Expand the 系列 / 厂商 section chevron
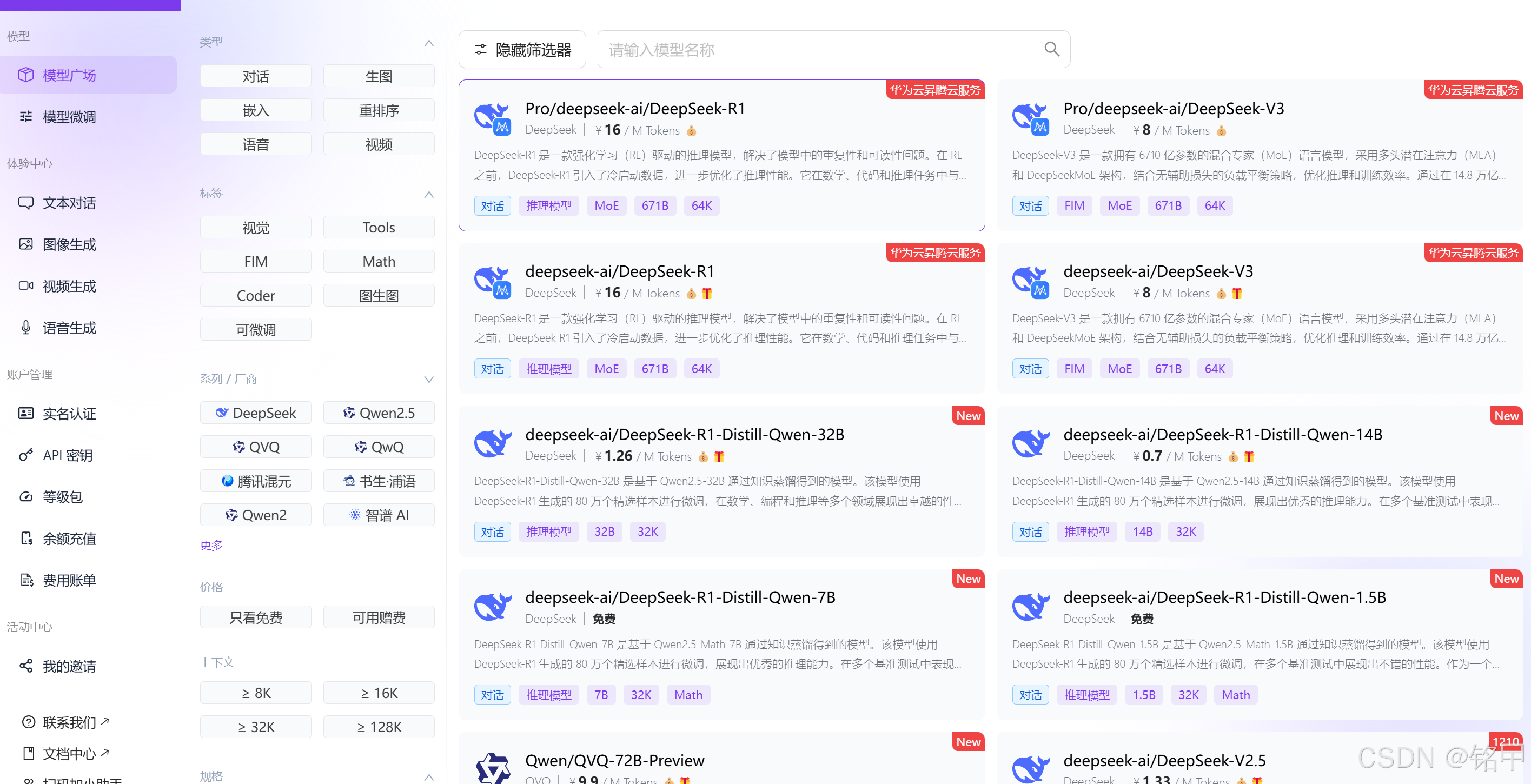Screen dimensions: 1531x784 [x=429, y=379]
